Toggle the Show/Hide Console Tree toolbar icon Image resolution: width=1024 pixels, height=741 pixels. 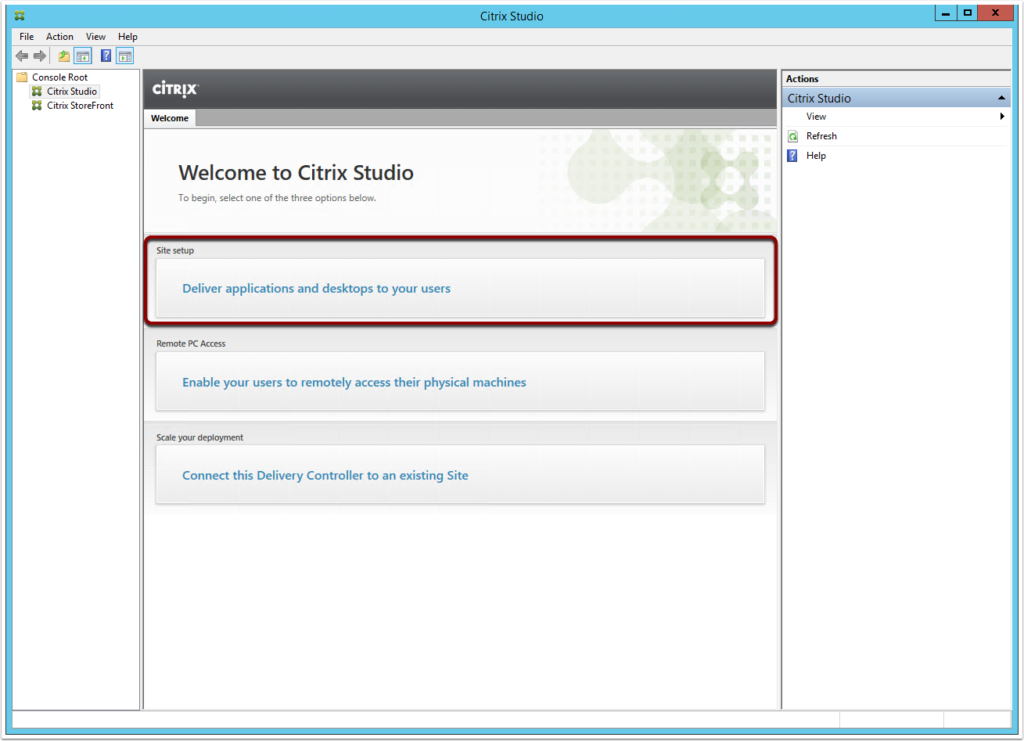click(83, 56)
